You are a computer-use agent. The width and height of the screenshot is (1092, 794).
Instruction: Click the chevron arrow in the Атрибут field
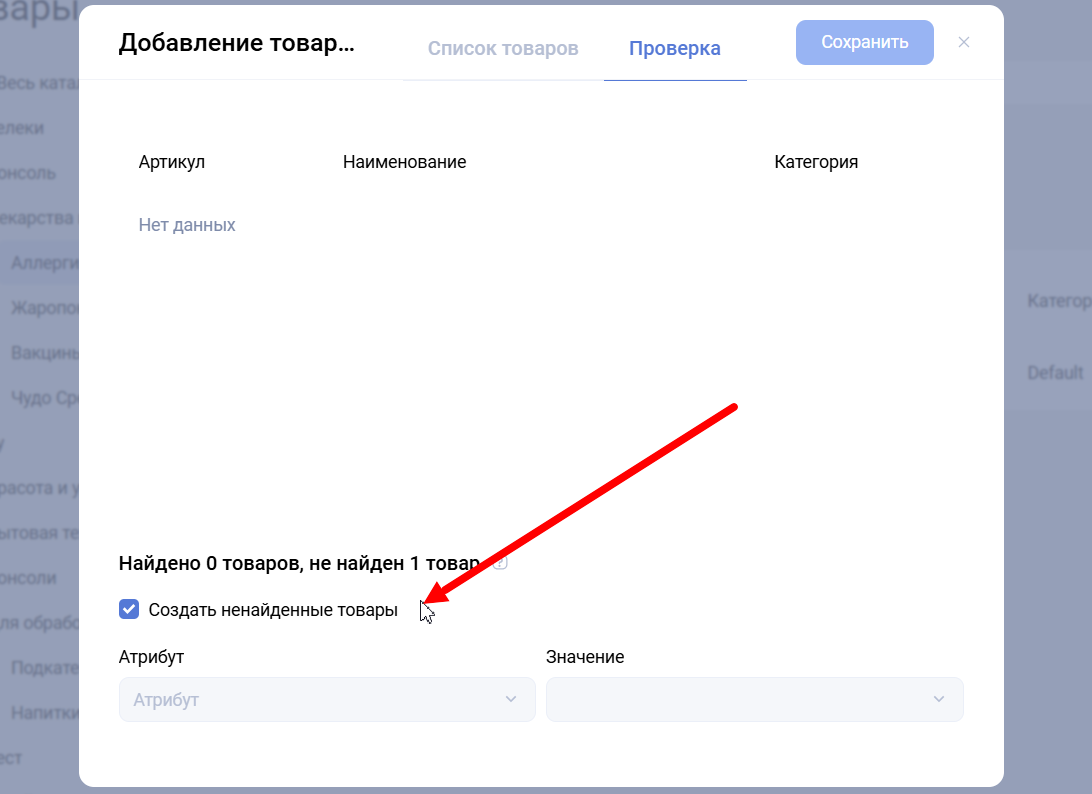click(x=511, y=699)
